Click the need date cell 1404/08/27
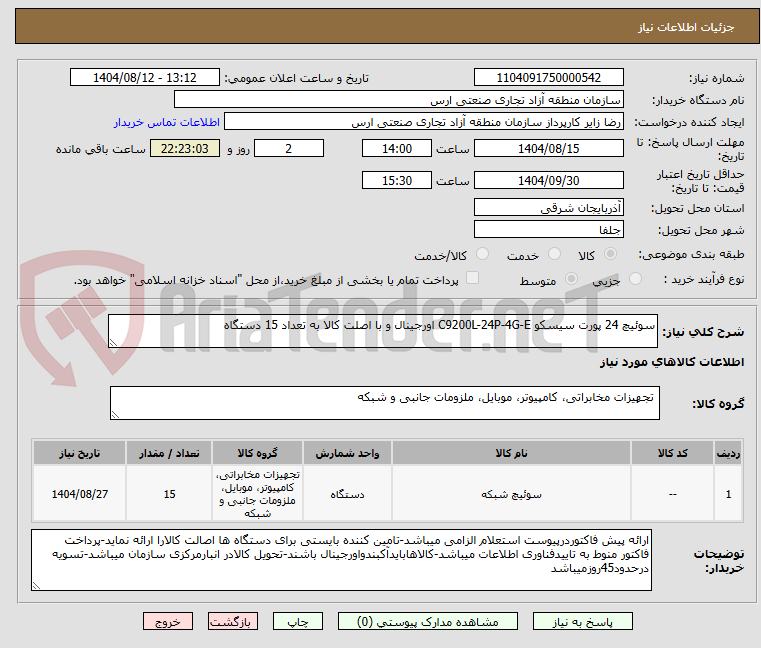The image size is (761, 648). point(80,494)
